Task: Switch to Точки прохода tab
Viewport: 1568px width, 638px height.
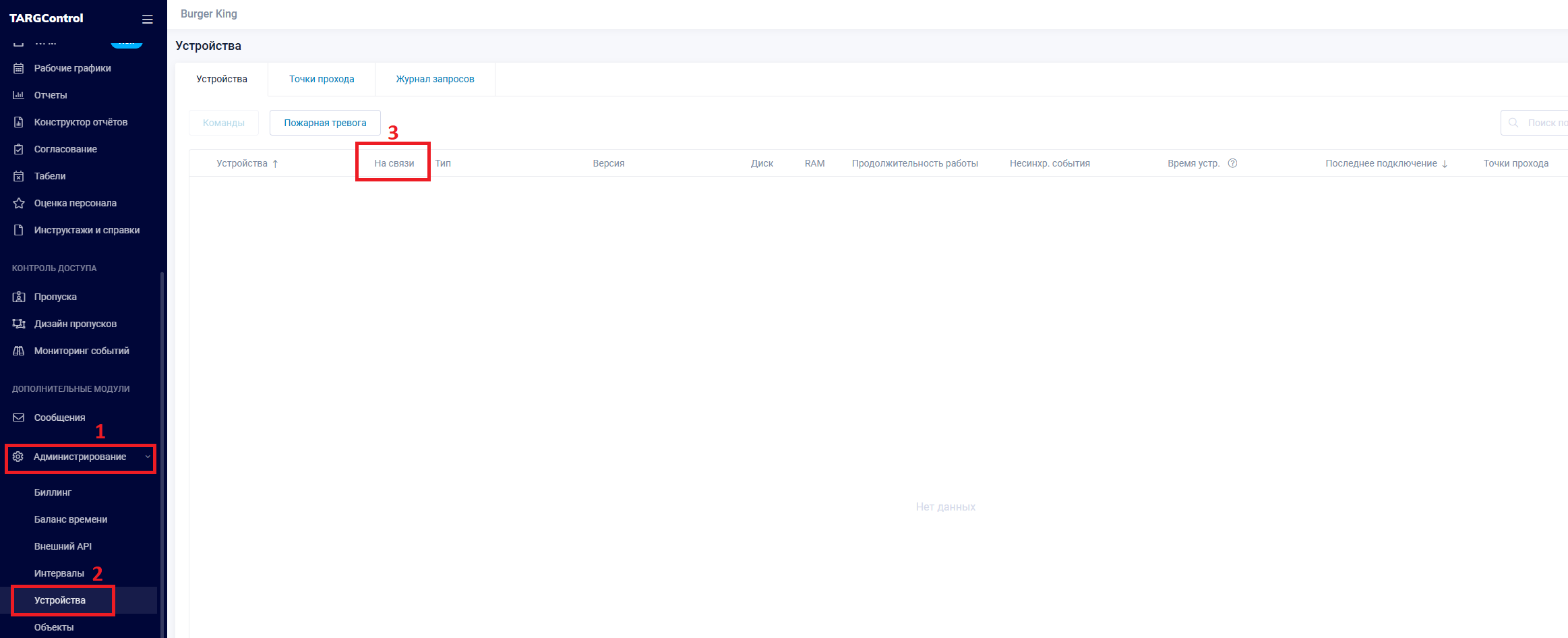Action: pos(322,79)
